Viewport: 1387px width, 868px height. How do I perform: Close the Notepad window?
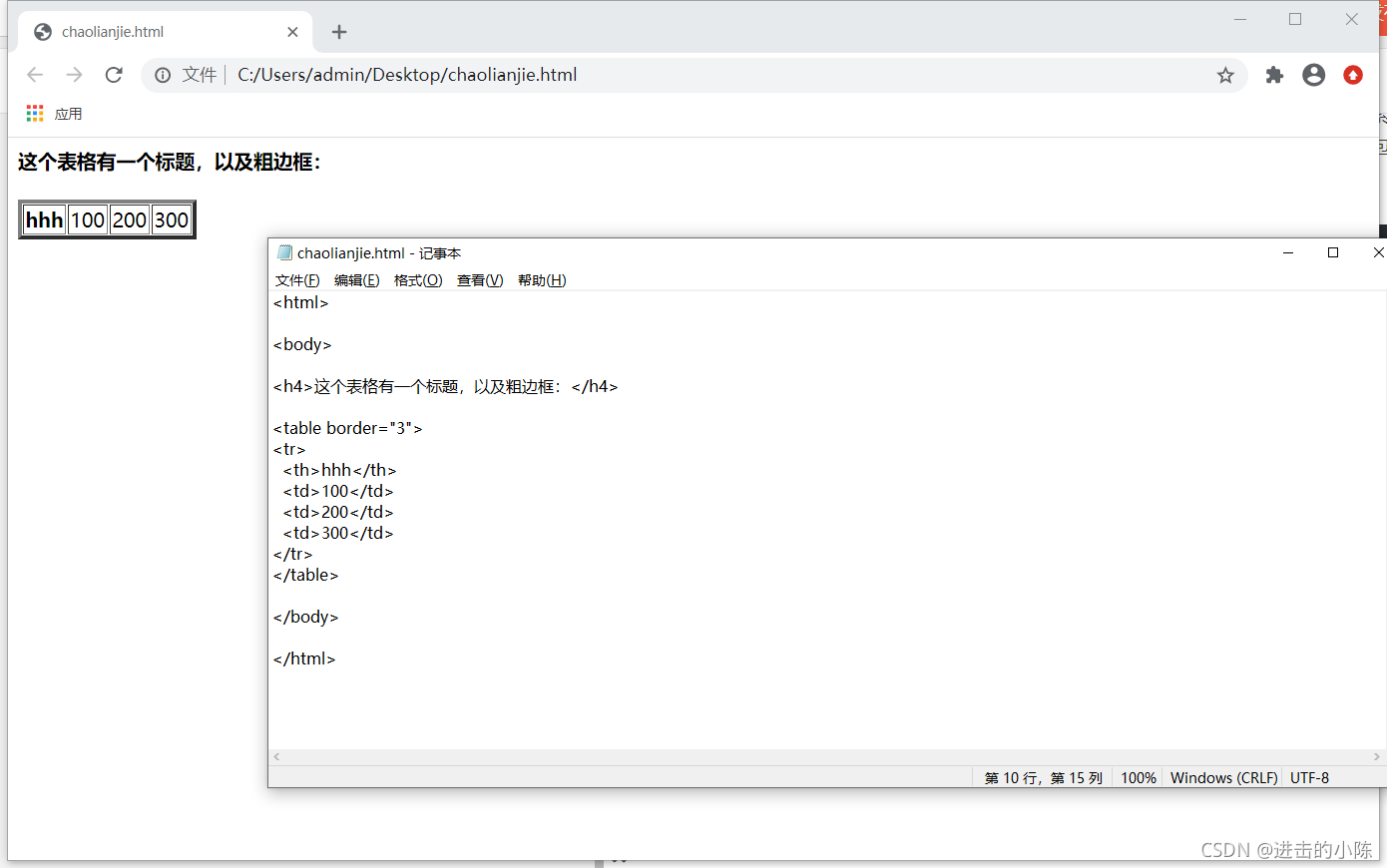coord(1377,252)
